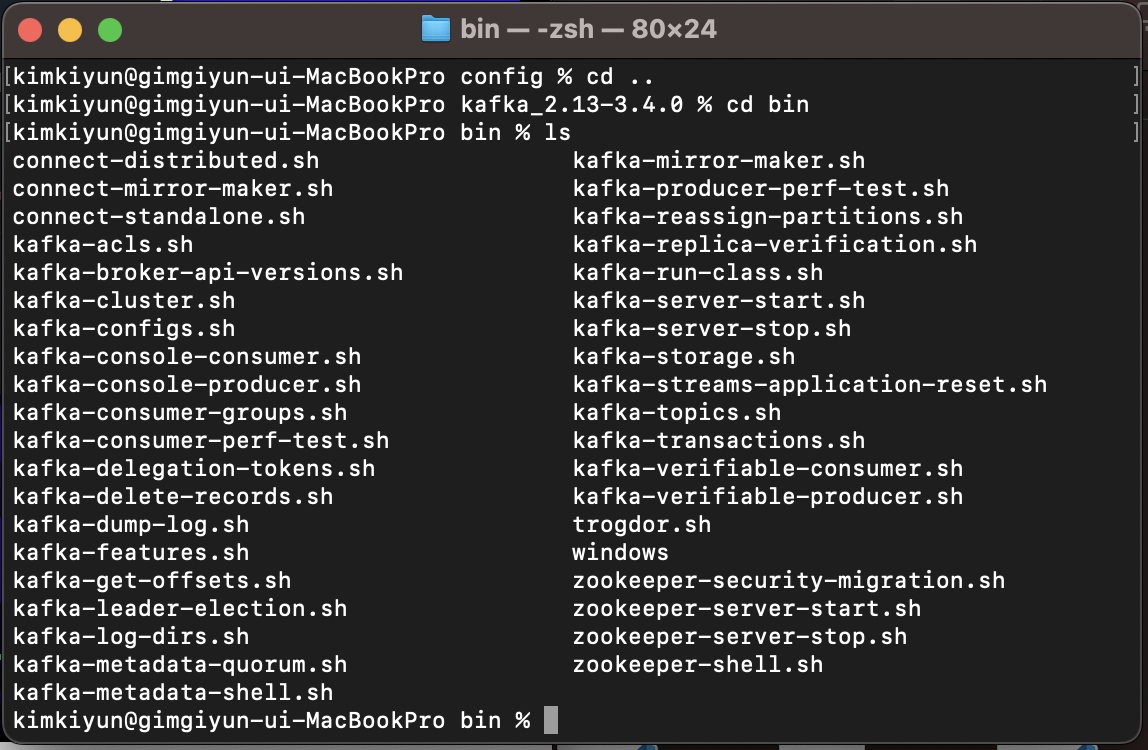Select kafka-acls.sh file name
Image resolution: width=1148 pixels, height=750 pixels.
coord(103,245)
